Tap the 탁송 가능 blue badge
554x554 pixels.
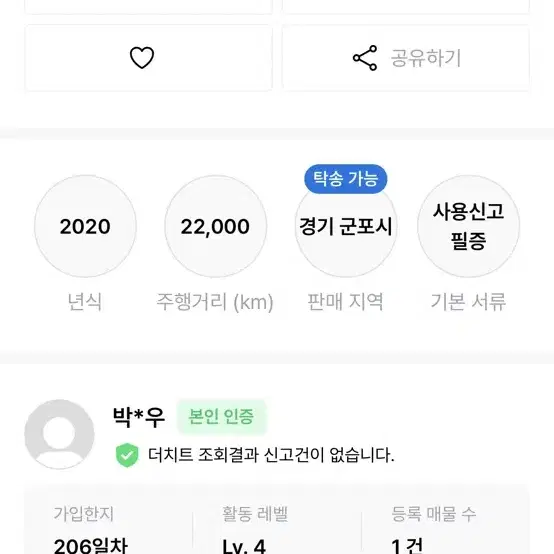346,179
